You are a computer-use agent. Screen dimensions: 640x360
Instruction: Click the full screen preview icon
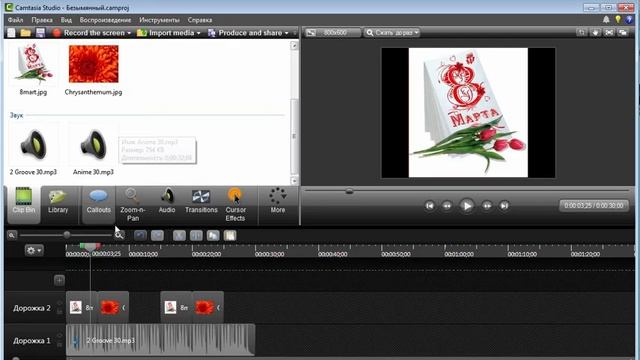click(x=609, y=33)
